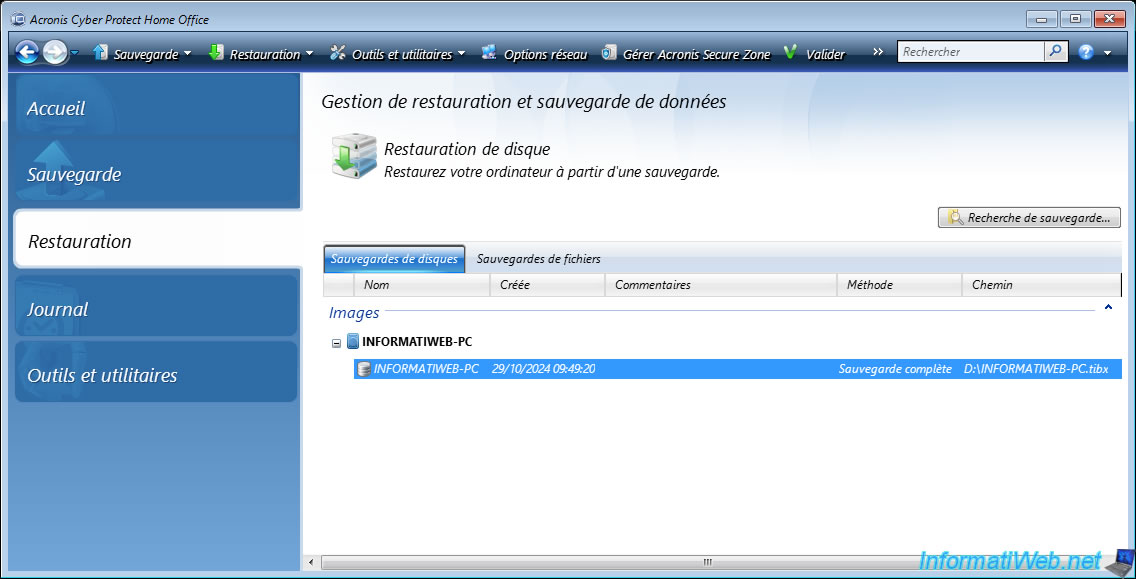Collapse the INFORMATIWEB-PC tree node
This screenshot has height=579, width=1136.
tap(337, 343)
